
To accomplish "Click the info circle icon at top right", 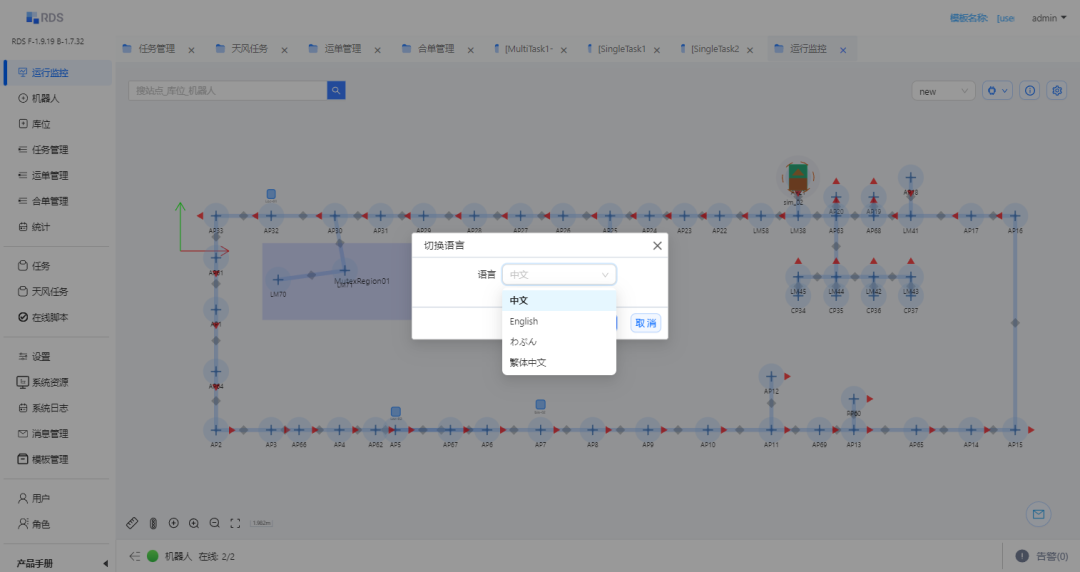I will click(x=1029, y=91).
